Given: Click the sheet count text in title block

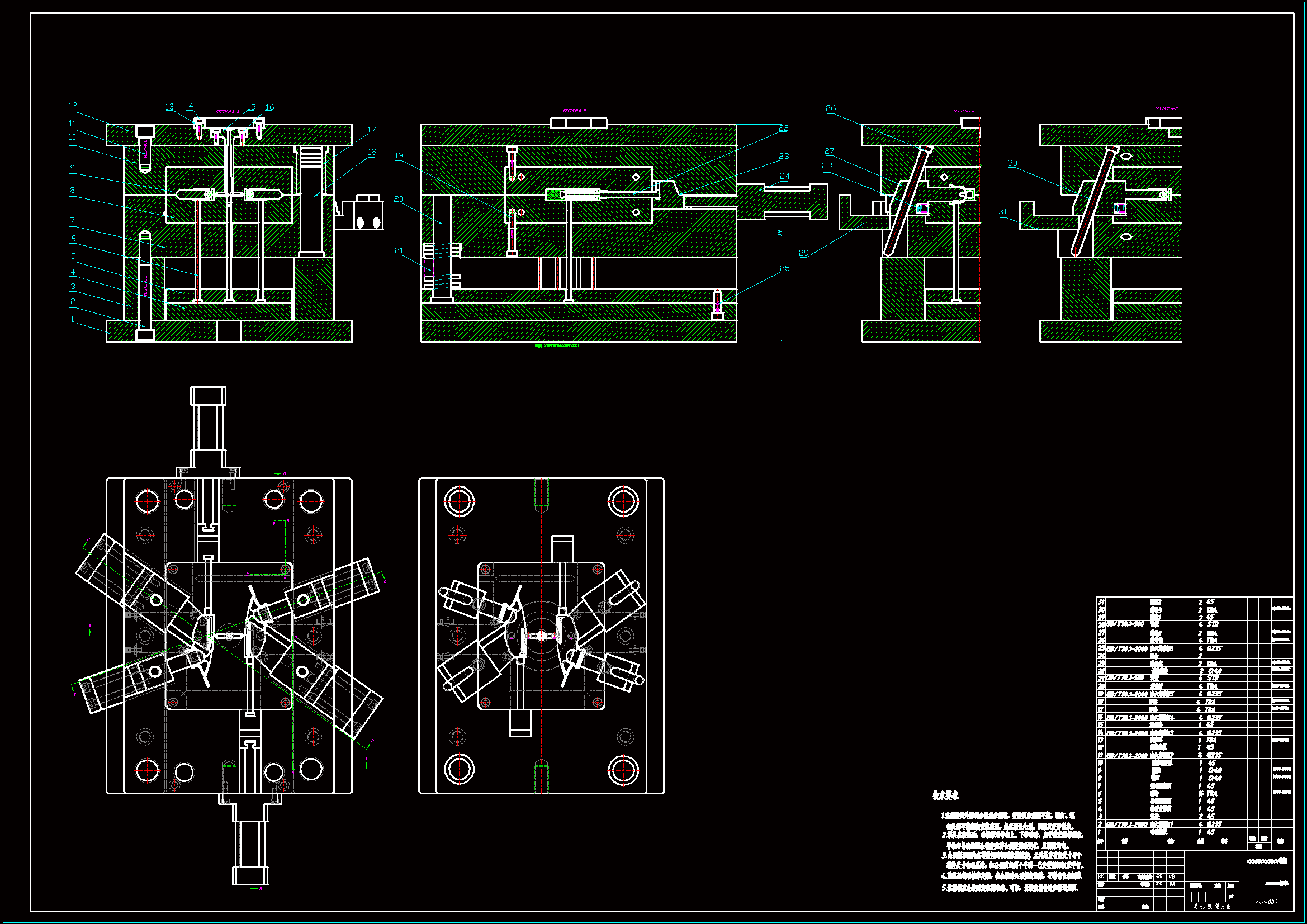Looking at the screenshot, I should [1211, 906].
